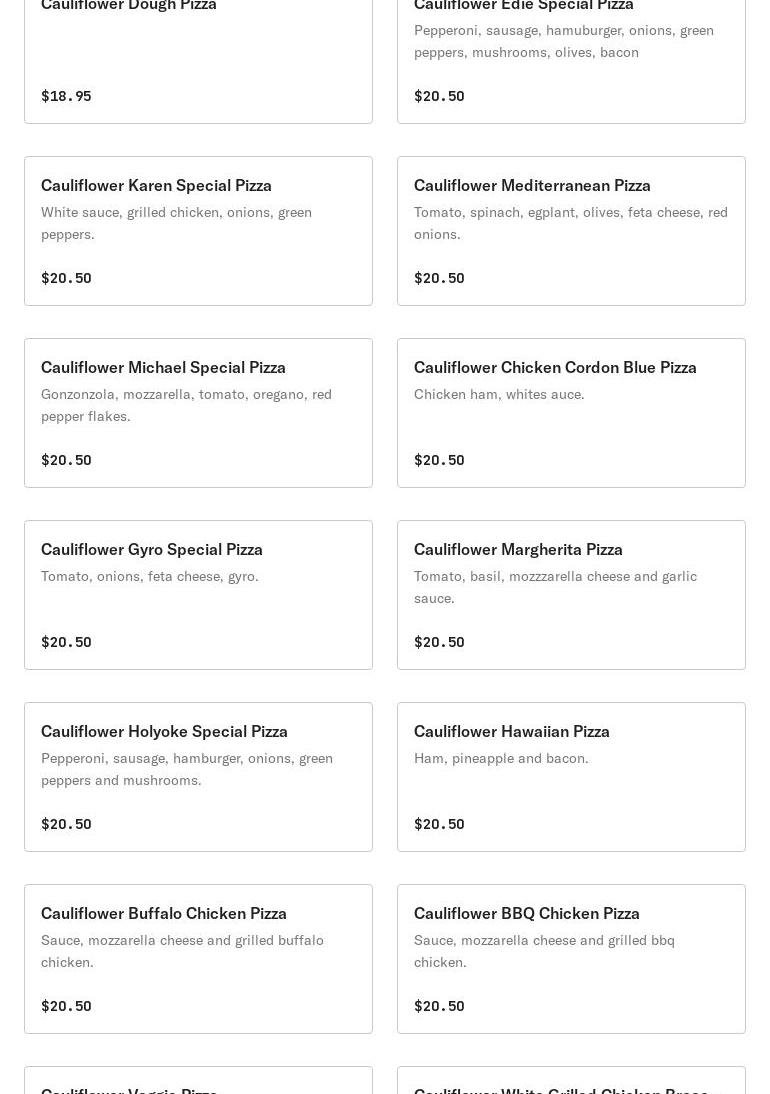The width and height of the screenshot is (770, 1094).
Task: Click the price under Cauliflower BBQ Chicken Pizza
Action: coord(439,1006)
